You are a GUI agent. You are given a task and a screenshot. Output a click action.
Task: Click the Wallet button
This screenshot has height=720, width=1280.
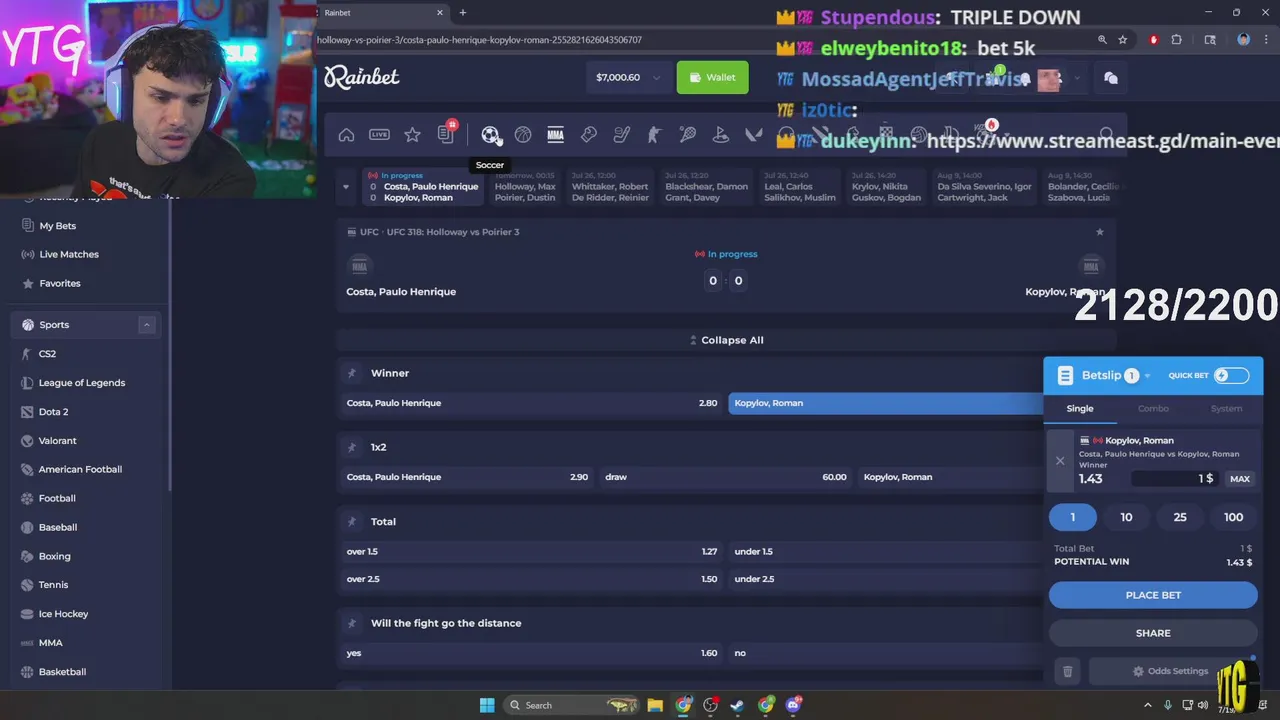click(712, 77)
